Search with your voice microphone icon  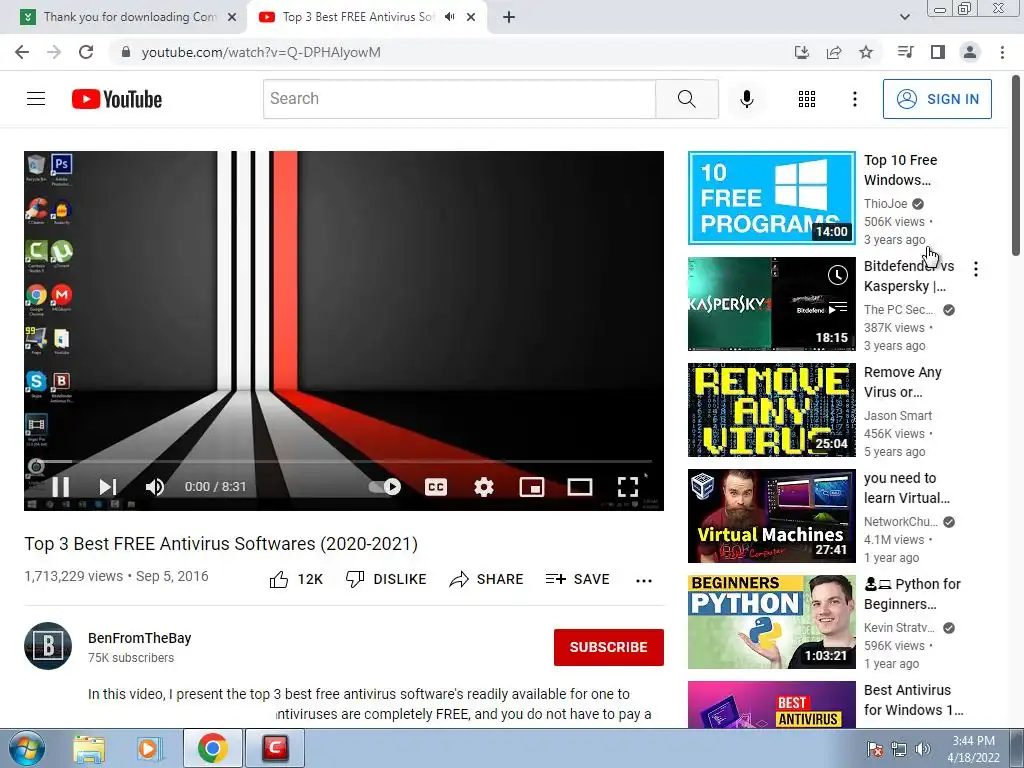click(x=746, y=99)
